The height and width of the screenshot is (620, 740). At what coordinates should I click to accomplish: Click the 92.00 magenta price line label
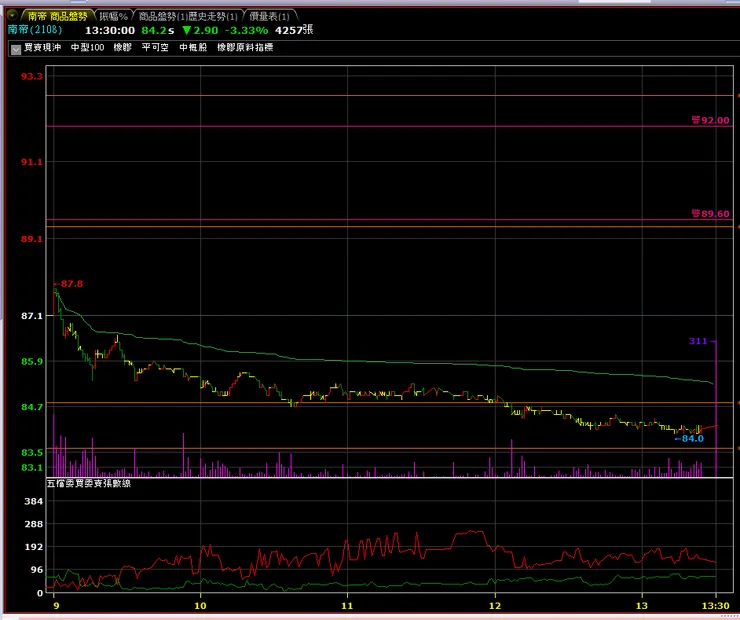click(x=710, y=120)
